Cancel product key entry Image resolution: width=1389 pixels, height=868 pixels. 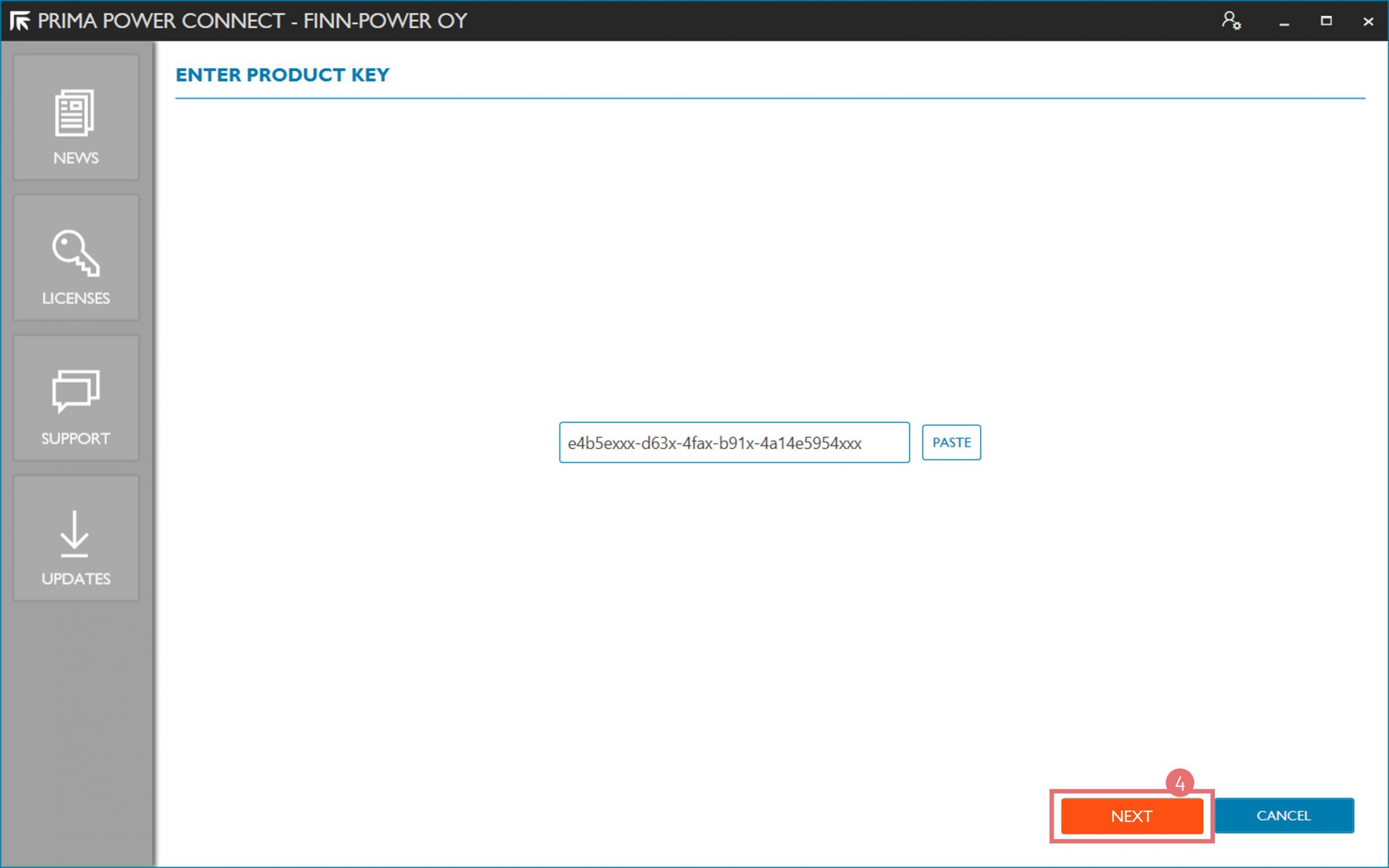1283,816
